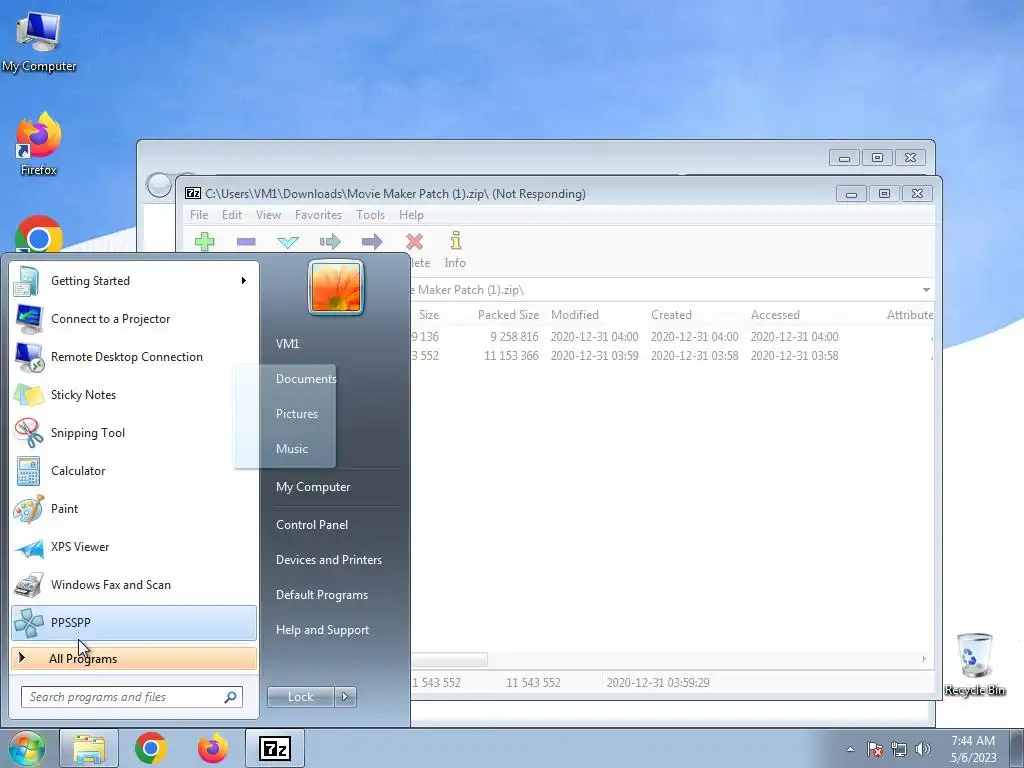Expand All Programs list

pyautogui.click(x=134, y=658)
